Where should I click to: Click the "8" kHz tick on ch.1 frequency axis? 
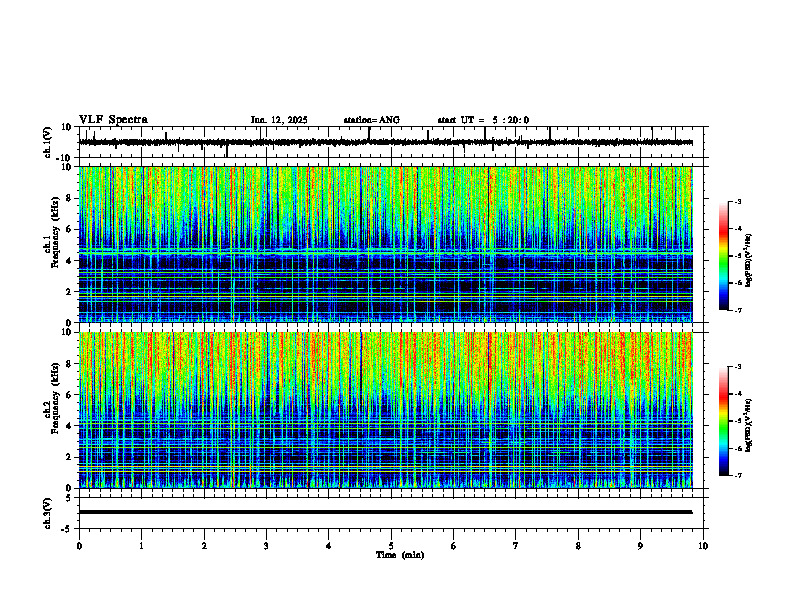[x=70, y=198]
